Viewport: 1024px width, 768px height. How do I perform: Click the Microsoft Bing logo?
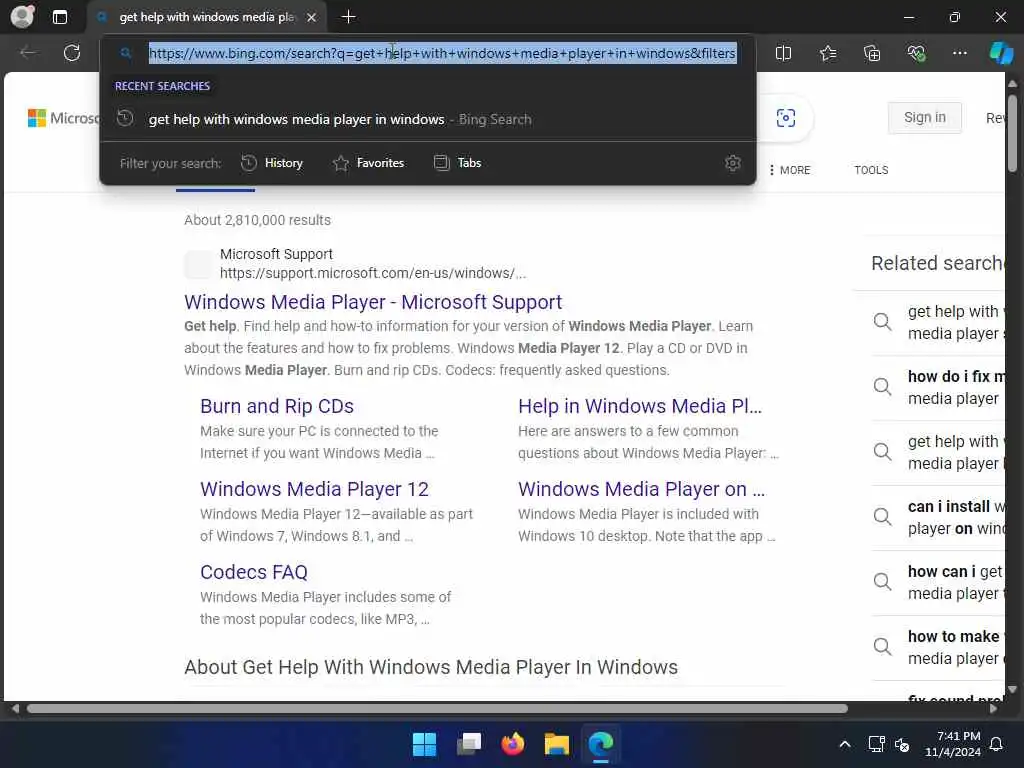coord(63,118)
